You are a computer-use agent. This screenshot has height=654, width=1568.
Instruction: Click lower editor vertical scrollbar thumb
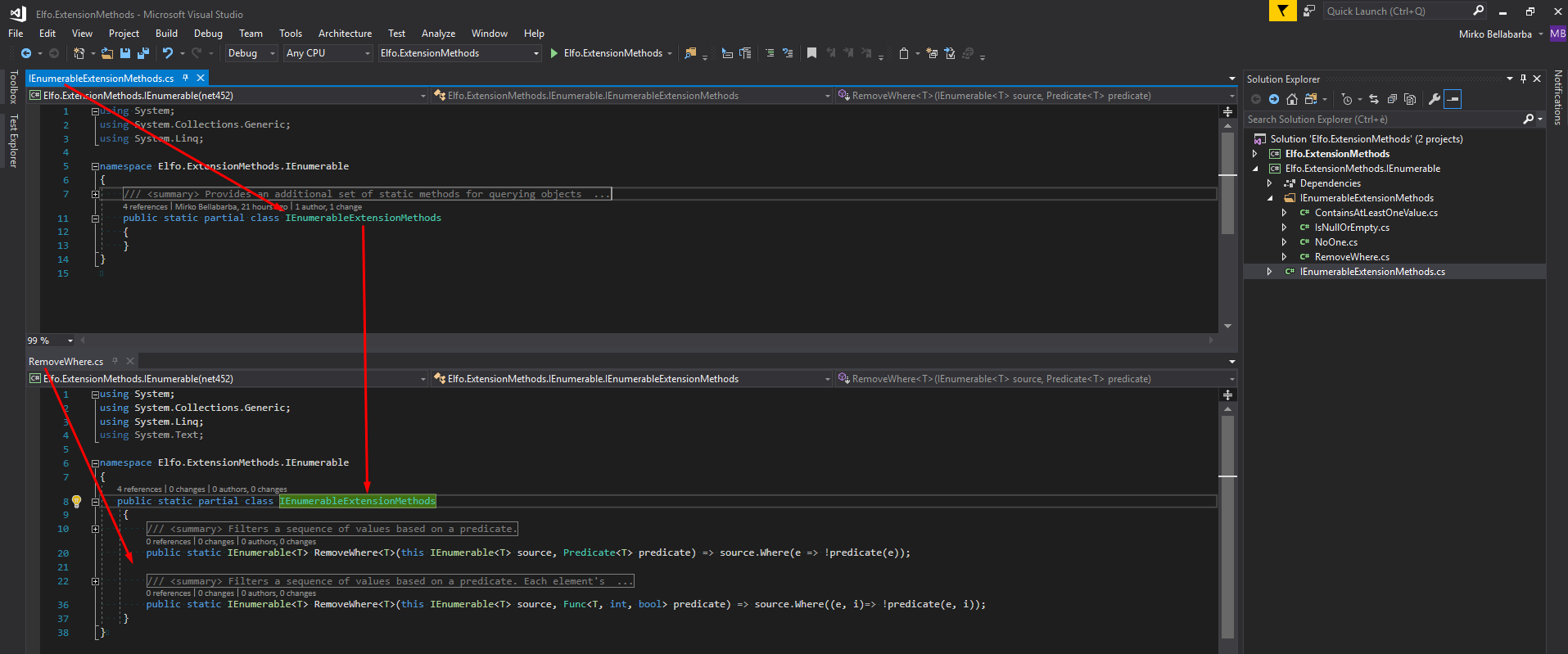point(1227,526)
